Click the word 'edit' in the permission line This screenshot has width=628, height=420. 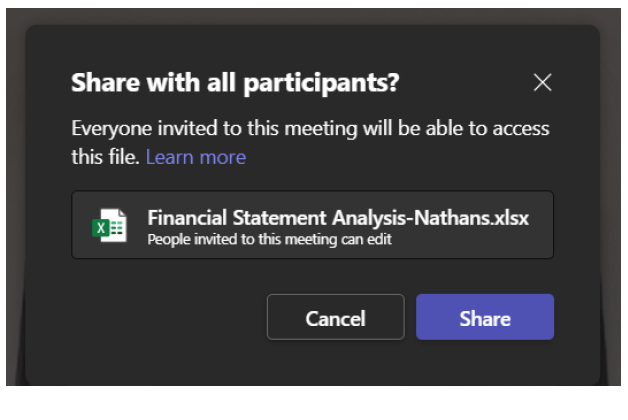[380, 240]
